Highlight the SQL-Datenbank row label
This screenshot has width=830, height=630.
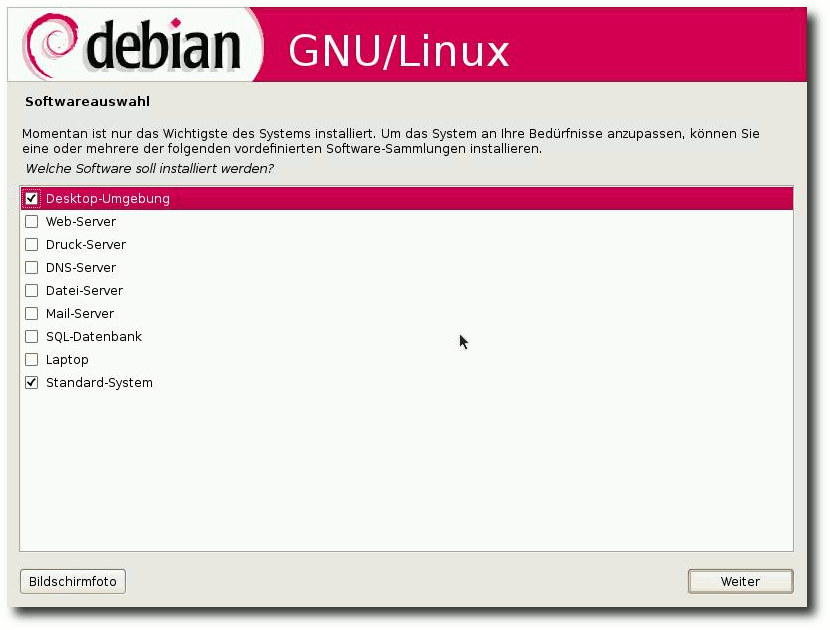click(x=94, y=337)
